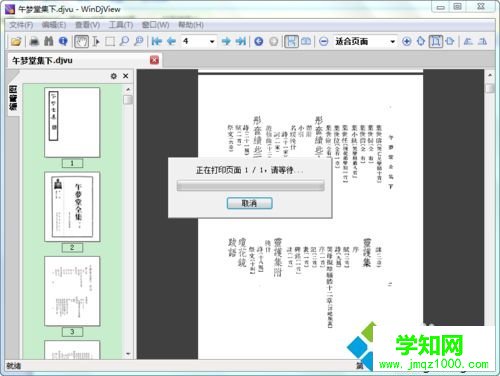Go to the first page
The width and height of the screenshot is (500, 376).
pos(157,41)
